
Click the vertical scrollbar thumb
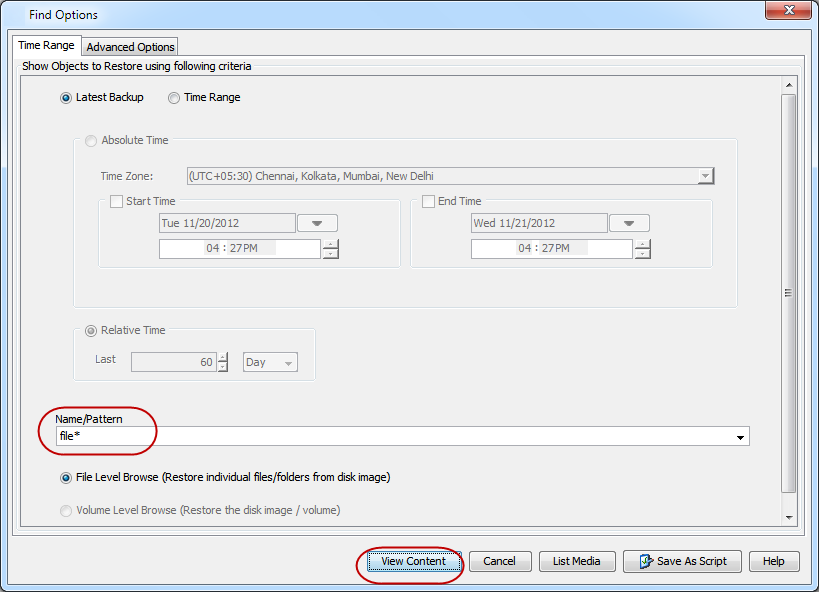[788, 293]
